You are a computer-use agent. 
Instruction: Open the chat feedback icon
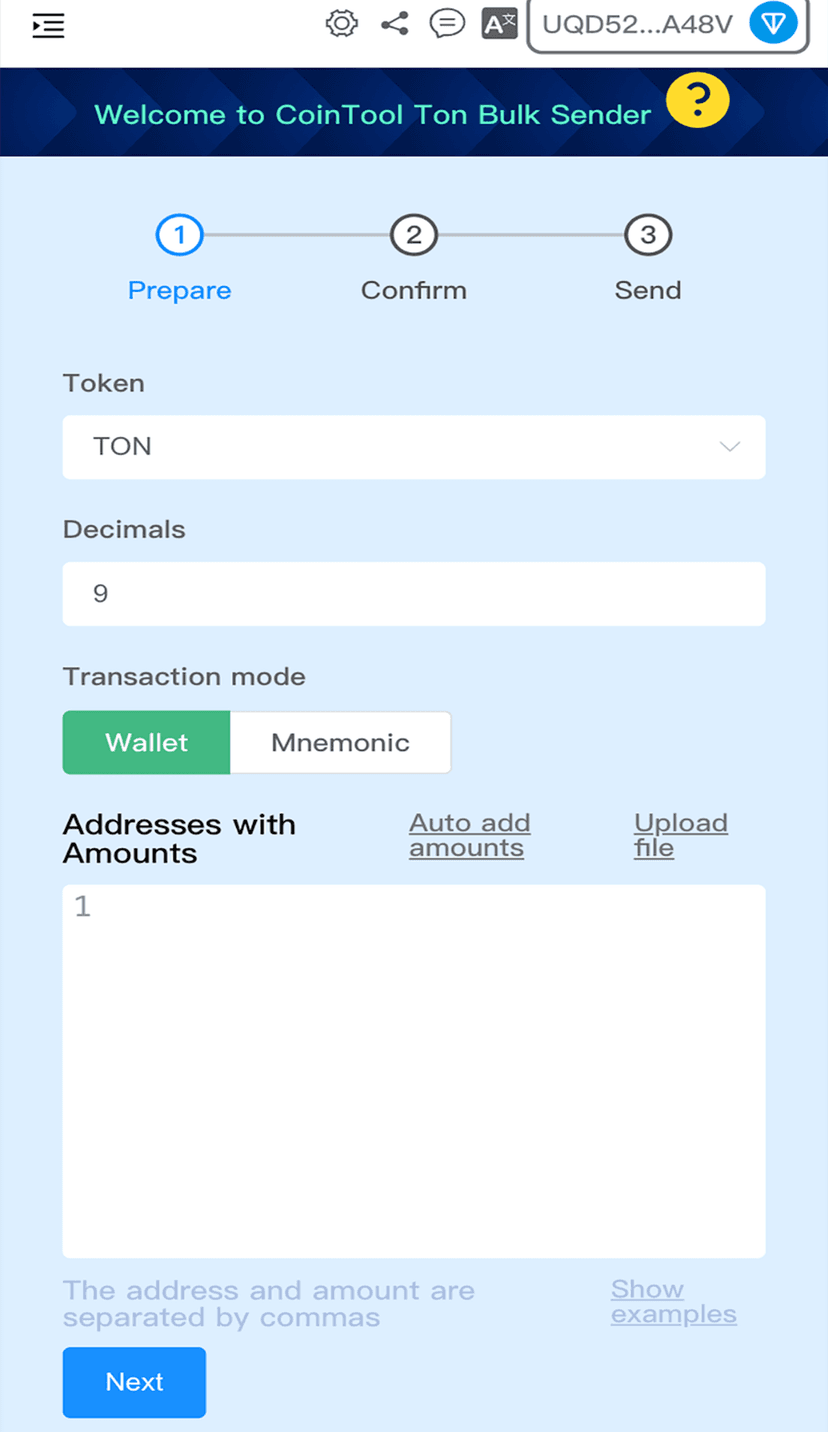[447, 24]
